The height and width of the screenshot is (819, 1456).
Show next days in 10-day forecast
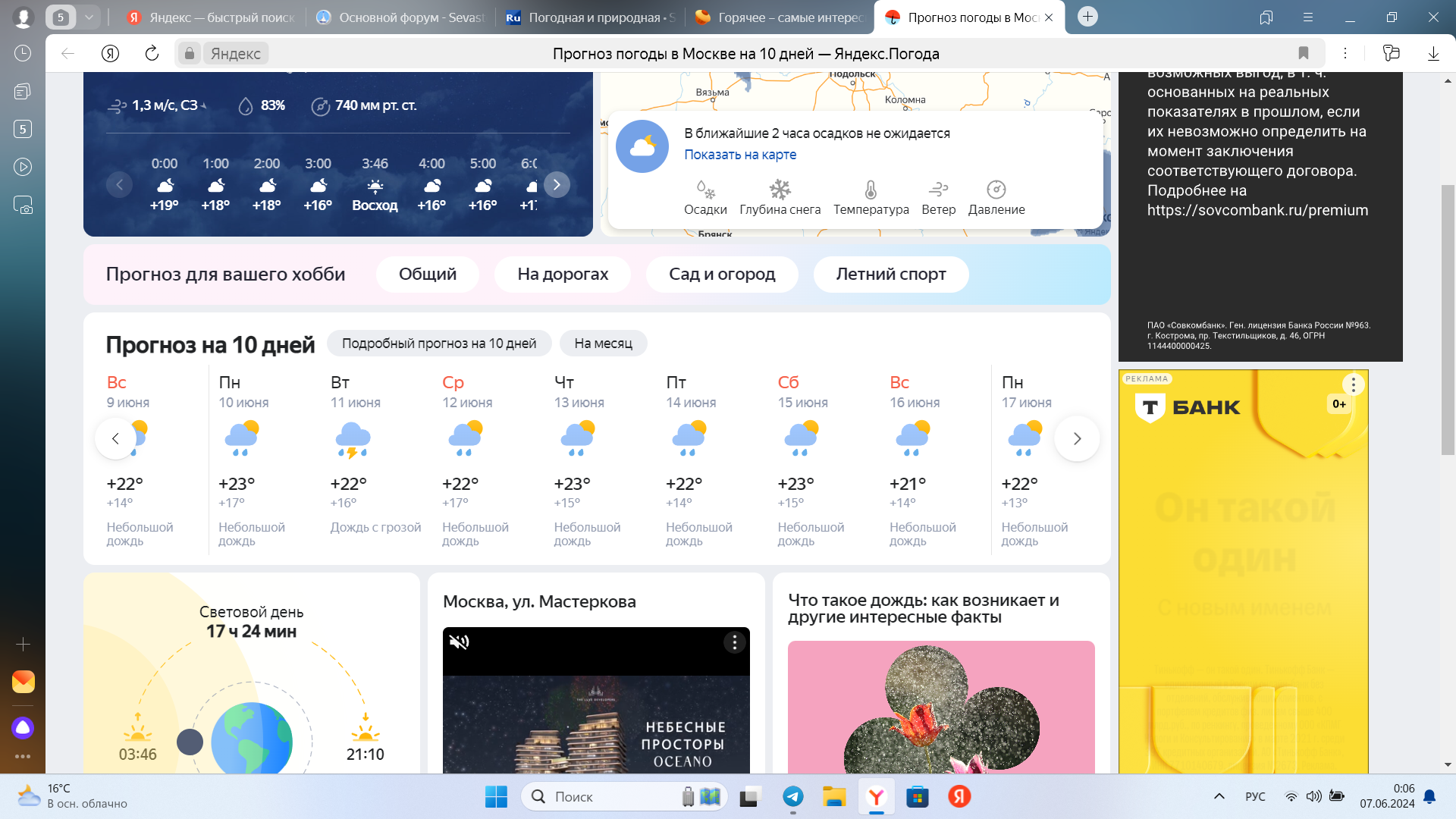pos(1077,438)
